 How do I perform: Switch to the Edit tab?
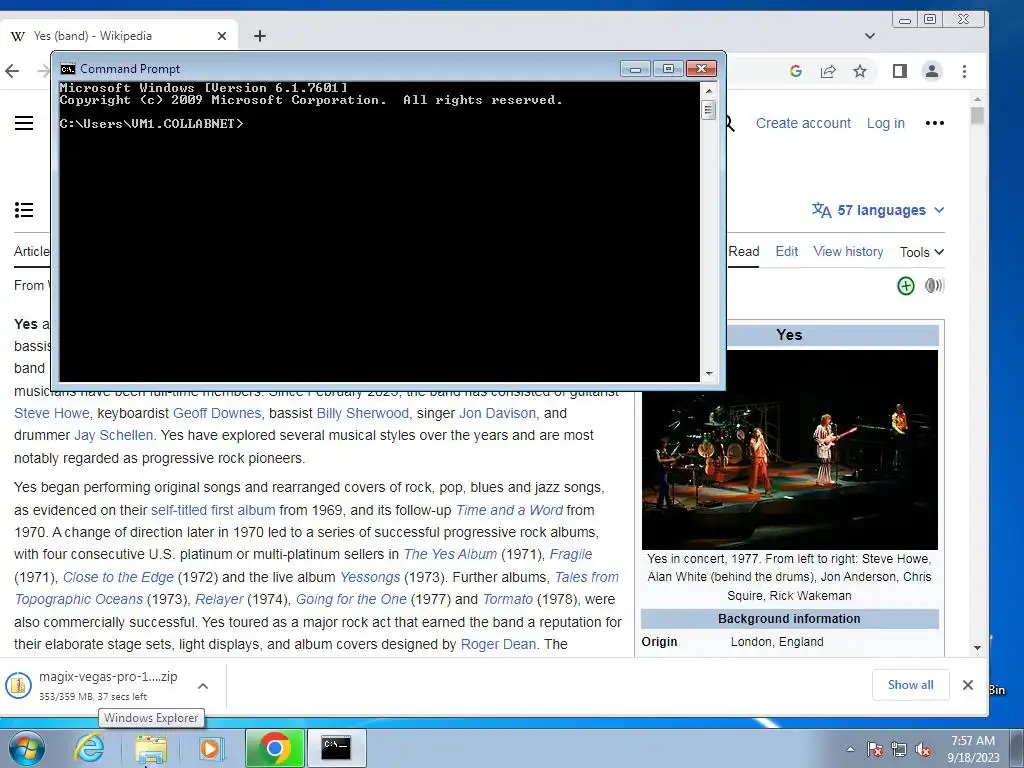787,251
